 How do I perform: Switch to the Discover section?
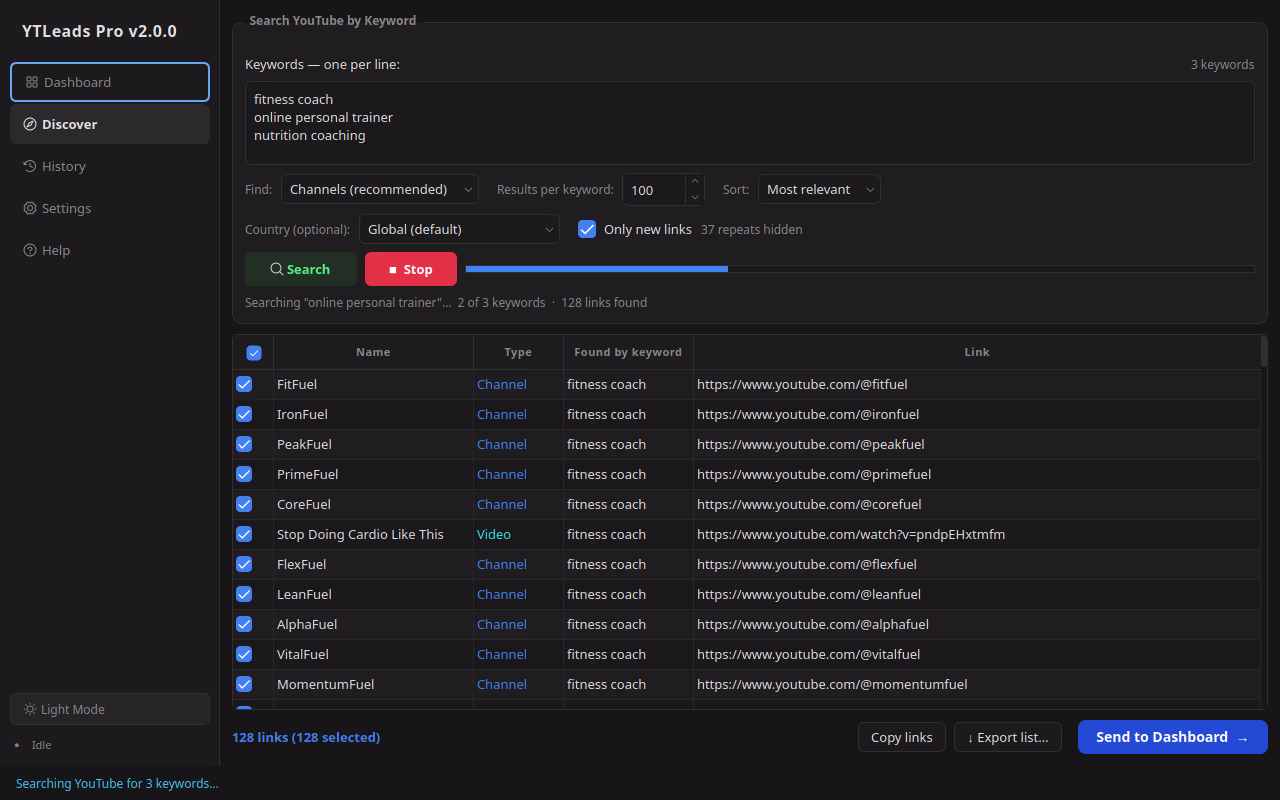pyautogui.click(x=110, y=124)
